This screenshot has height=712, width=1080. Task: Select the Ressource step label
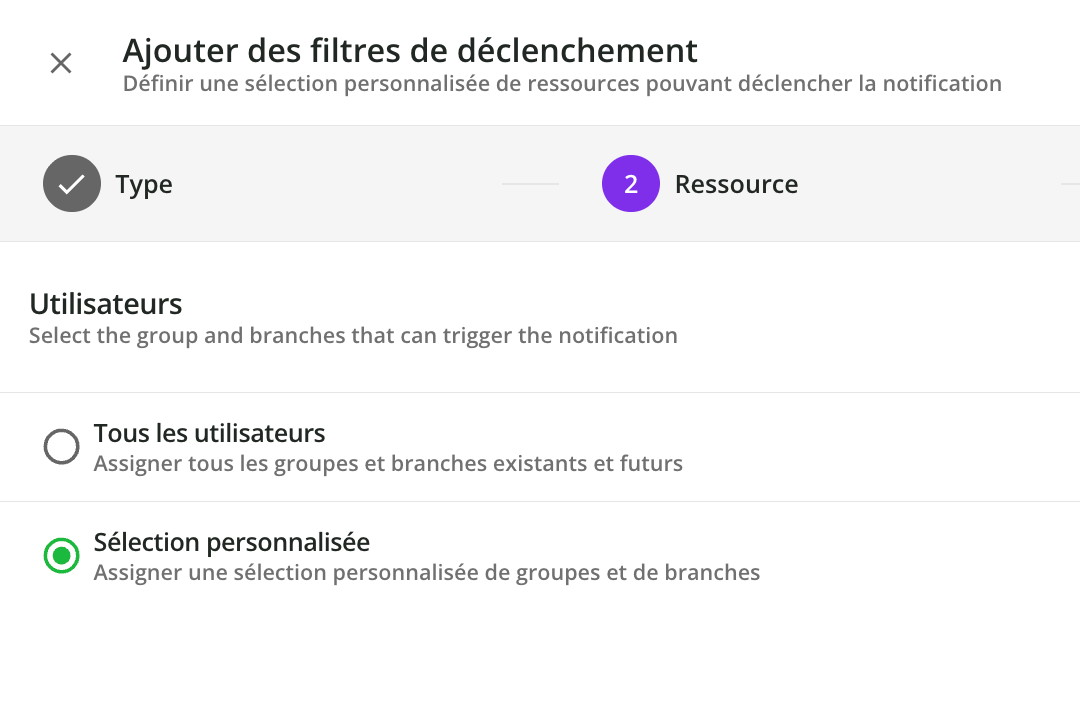click(736, 185)
